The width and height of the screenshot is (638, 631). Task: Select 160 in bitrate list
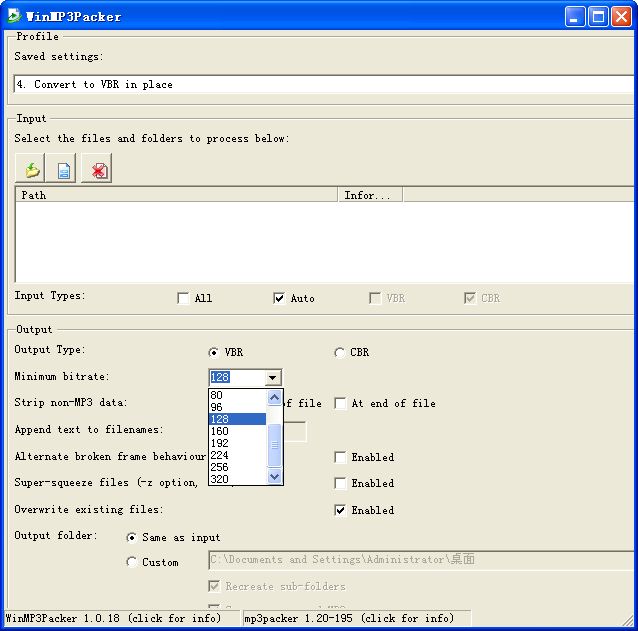[x=238, y=431]
